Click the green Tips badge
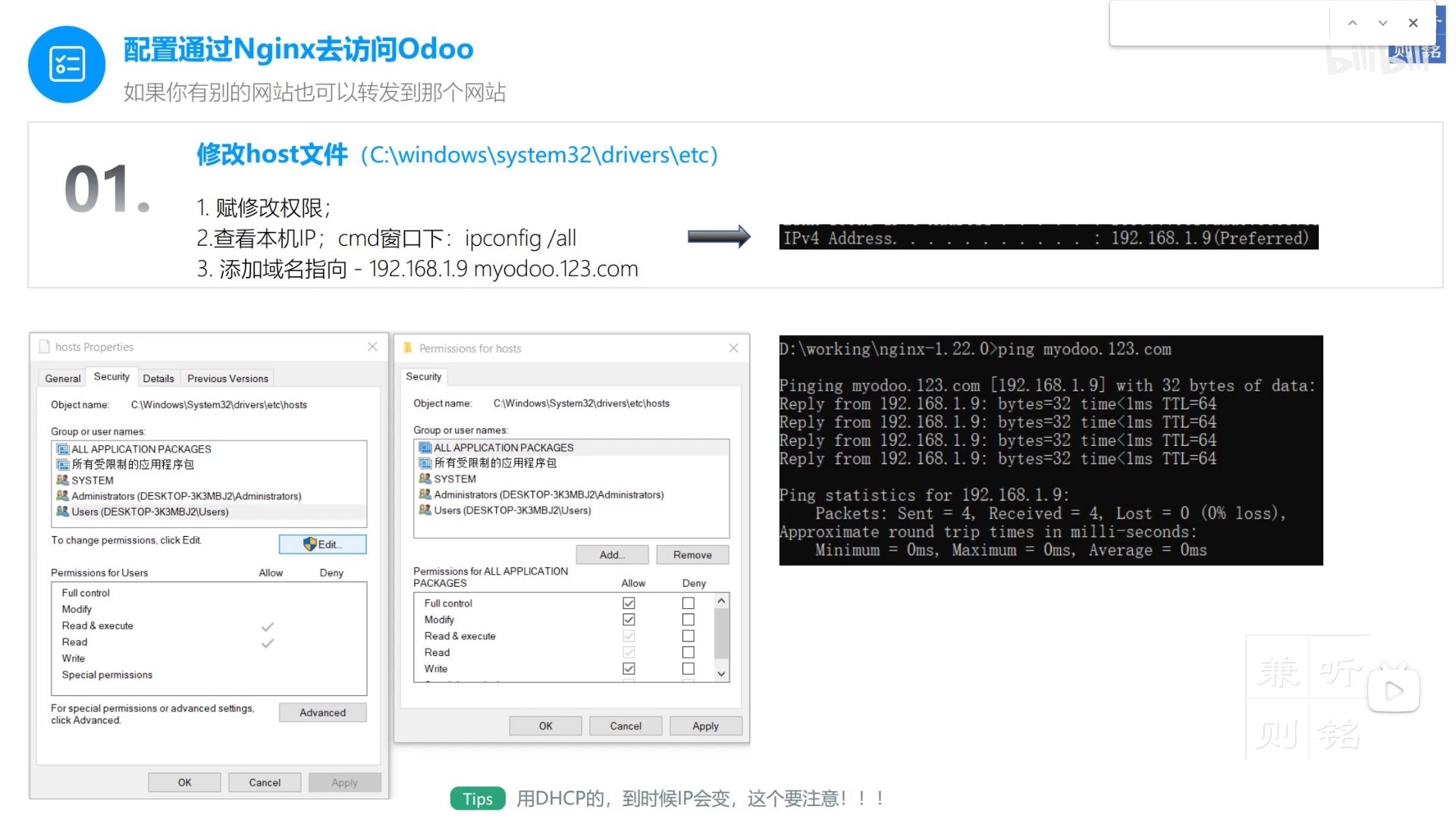The width and height of the screenshot is (1456, 819). click(x=478, y=799)
